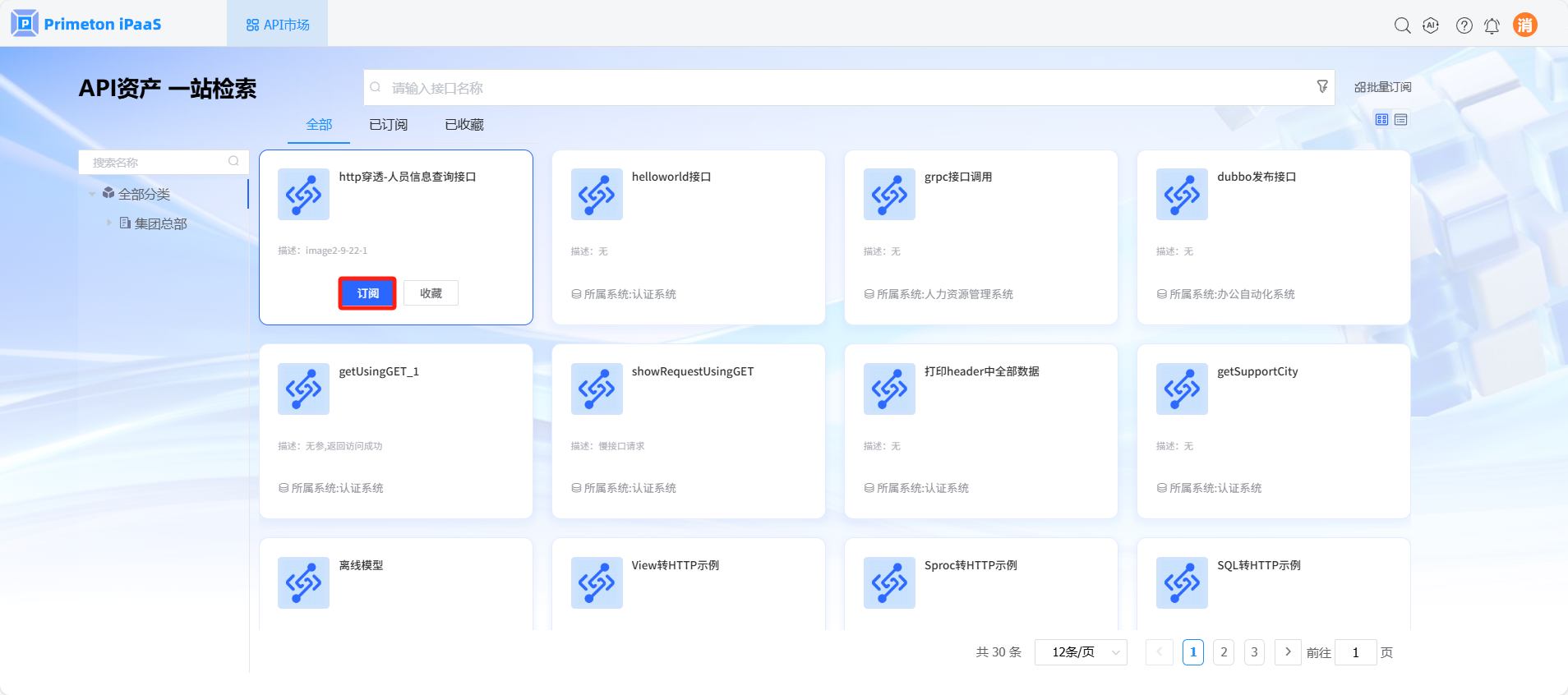The width and height of the screenshot is (1568, 695).
Task: Go to page 2 of results
Action: [1224, 652]
